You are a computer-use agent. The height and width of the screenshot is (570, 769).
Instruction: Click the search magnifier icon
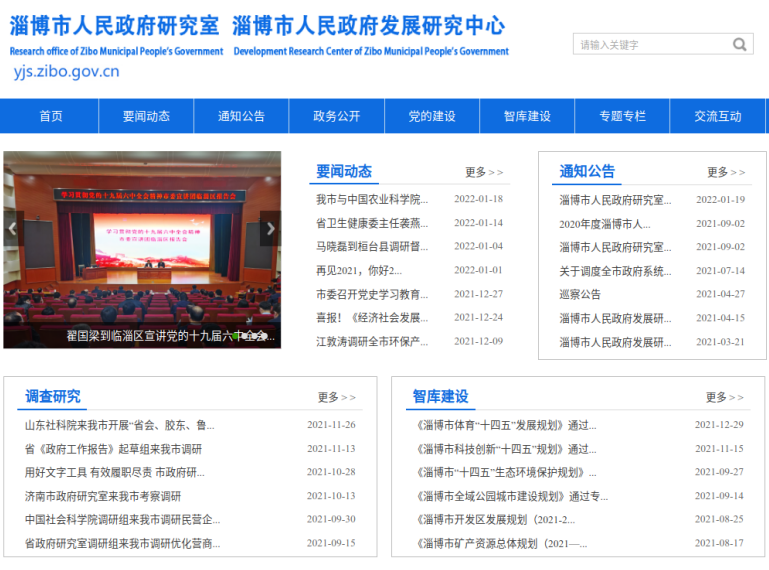739,44
